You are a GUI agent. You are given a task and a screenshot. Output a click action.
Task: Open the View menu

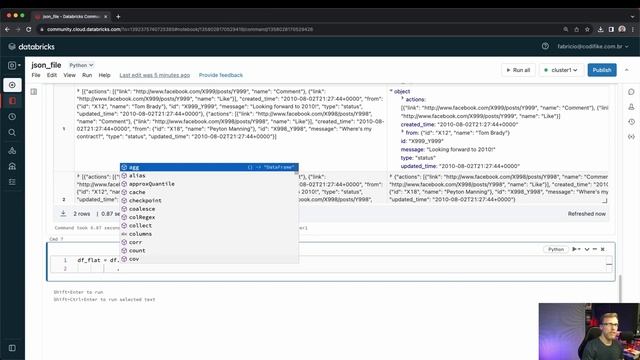(69, 75)
